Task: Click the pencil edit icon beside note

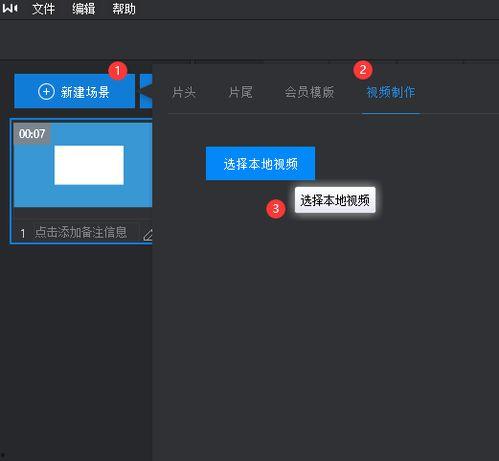Action: click(x=148, y=235)
